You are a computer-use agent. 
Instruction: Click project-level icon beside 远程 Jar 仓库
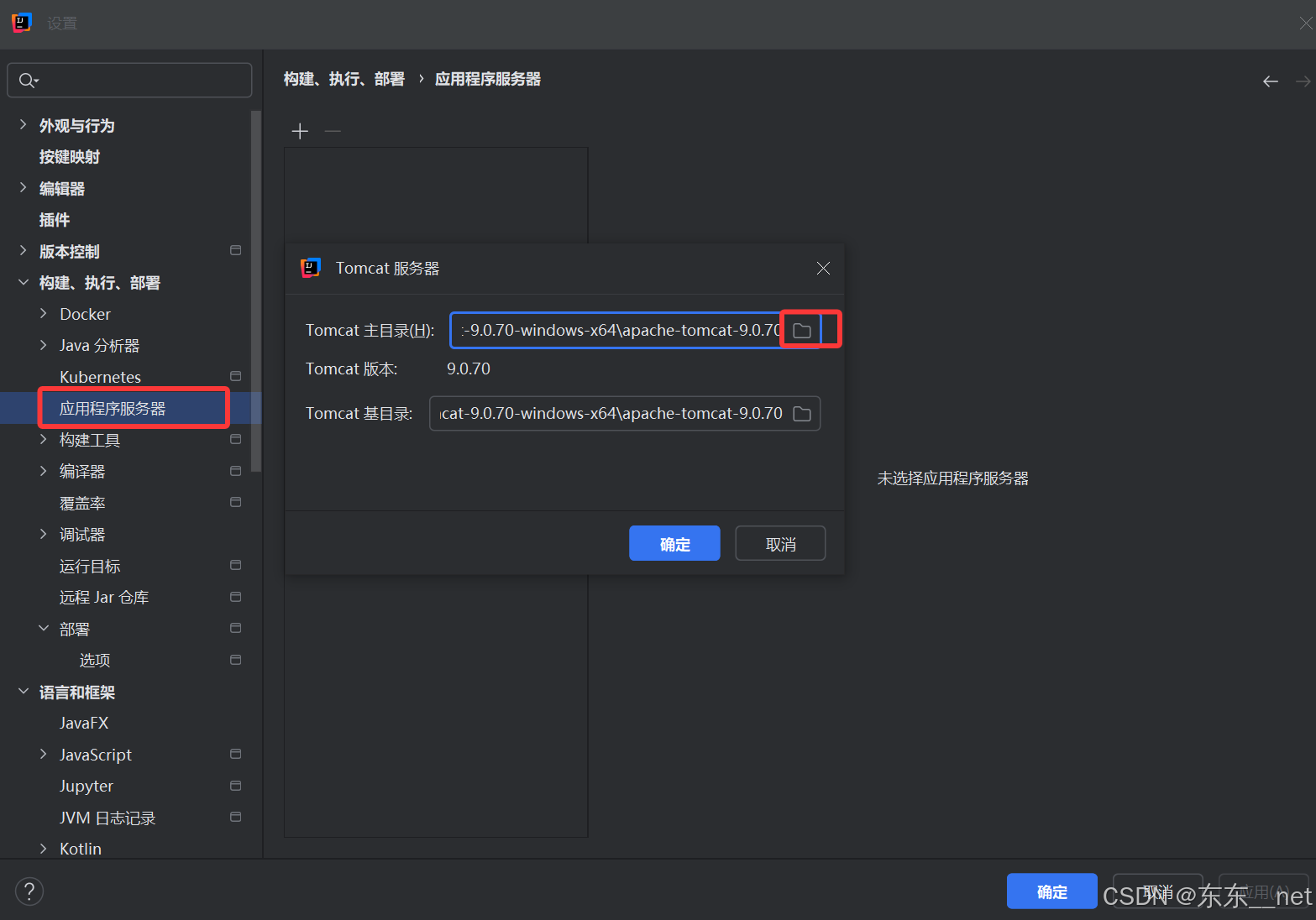tap(236, 597)
